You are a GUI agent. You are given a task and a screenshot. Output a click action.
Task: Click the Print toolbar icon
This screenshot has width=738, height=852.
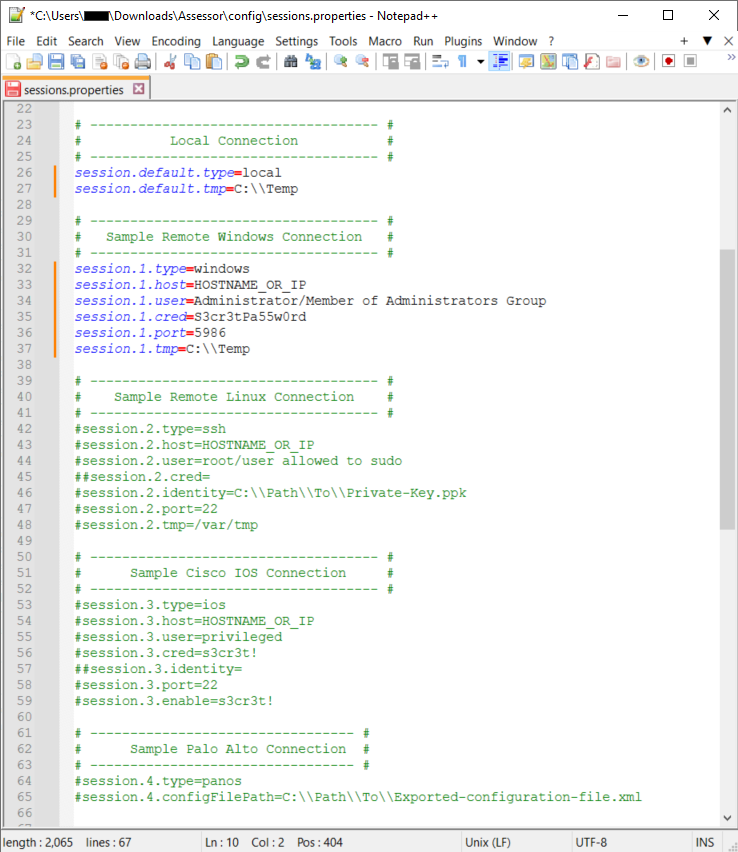[x=143, y=62]
